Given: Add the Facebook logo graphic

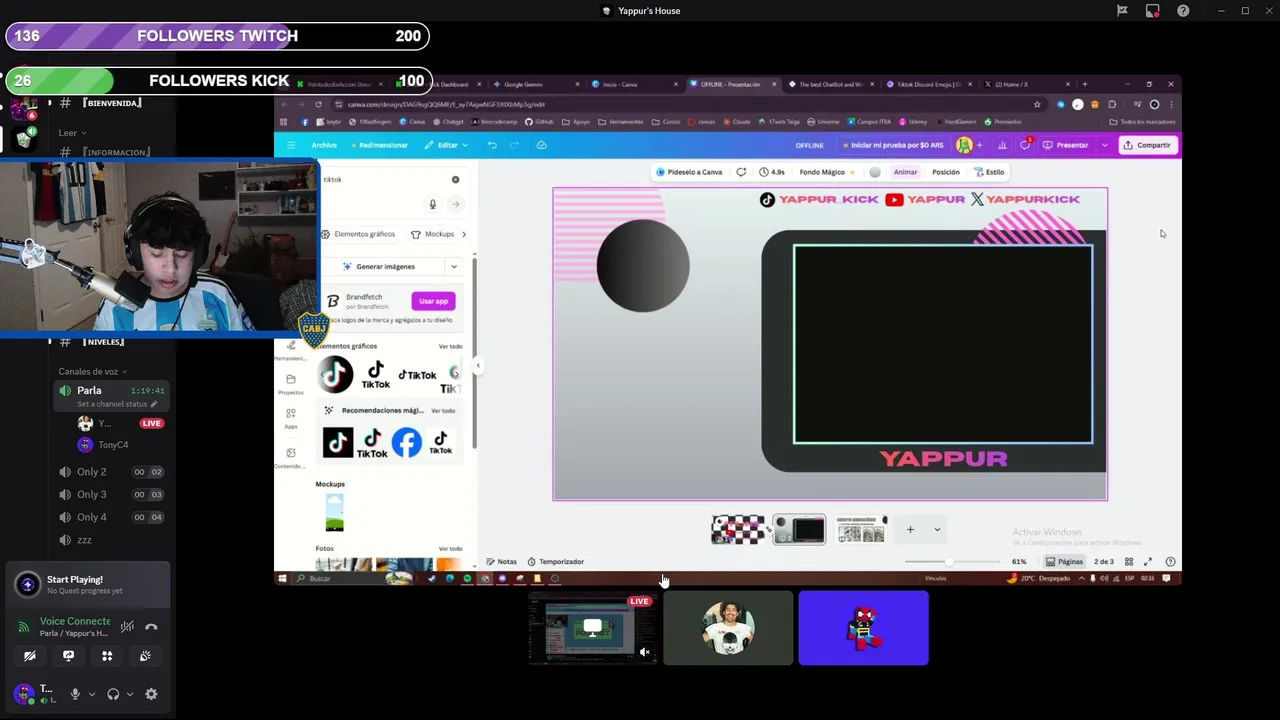Looking at the screenshot, I should 406,443.
